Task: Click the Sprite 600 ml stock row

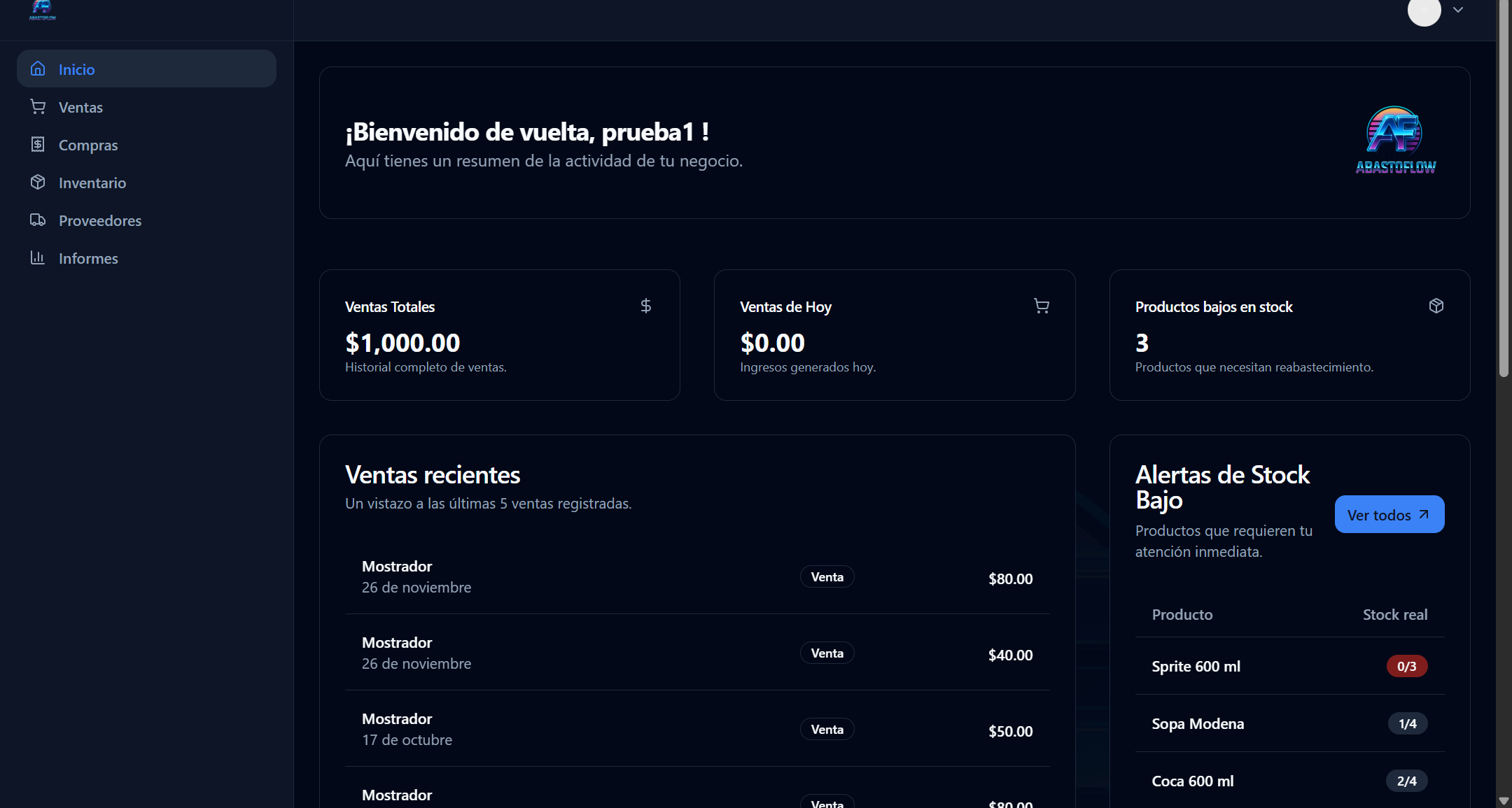Action: (x=1196, y=666)
